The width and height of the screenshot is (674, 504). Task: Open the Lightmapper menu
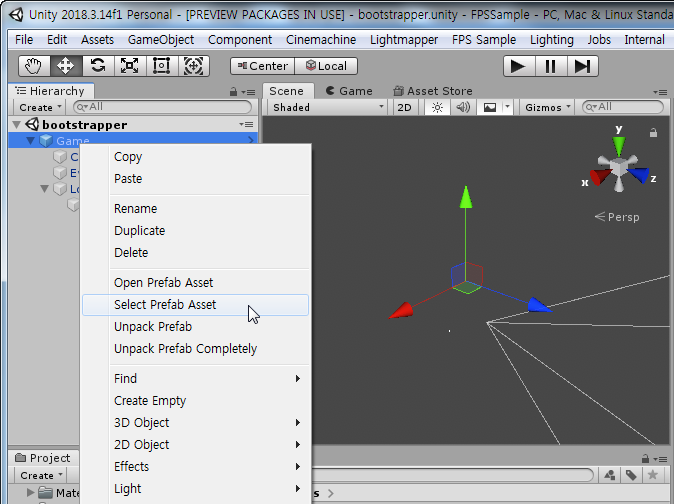404,40
